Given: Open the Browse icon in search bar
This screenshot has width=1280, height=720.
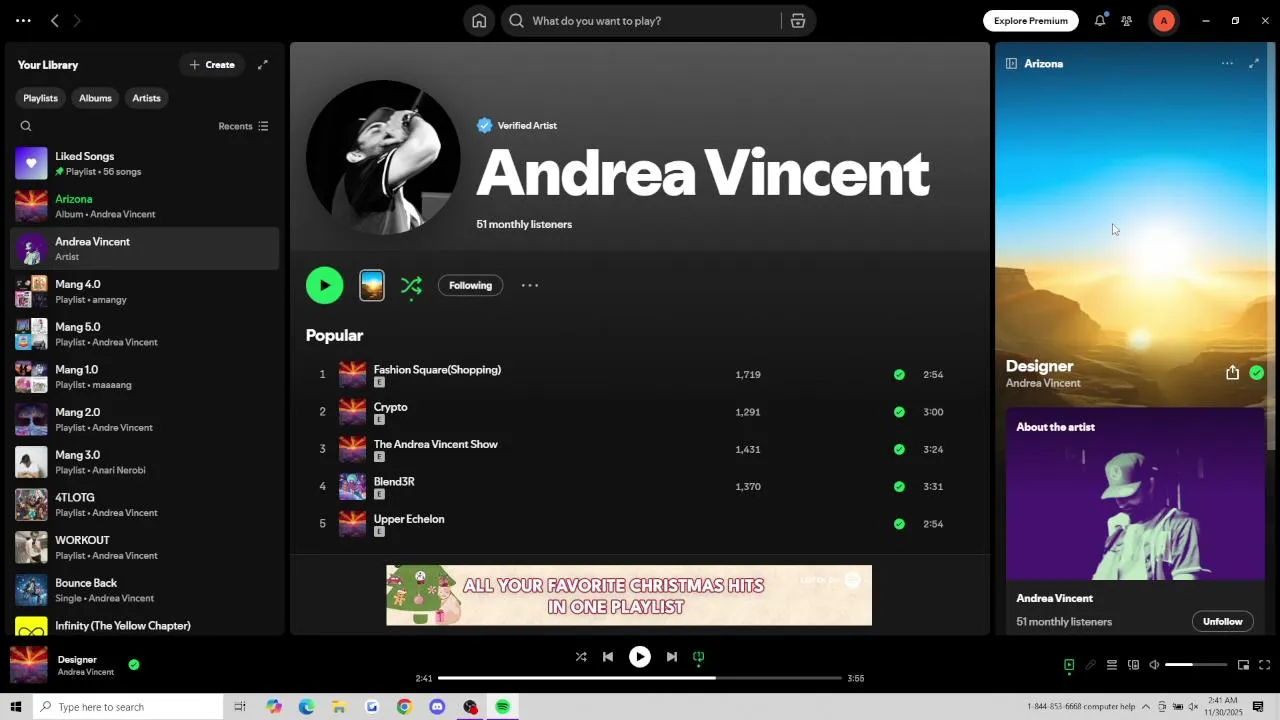Looking at the screenshot, I should (x=798, y=21).
